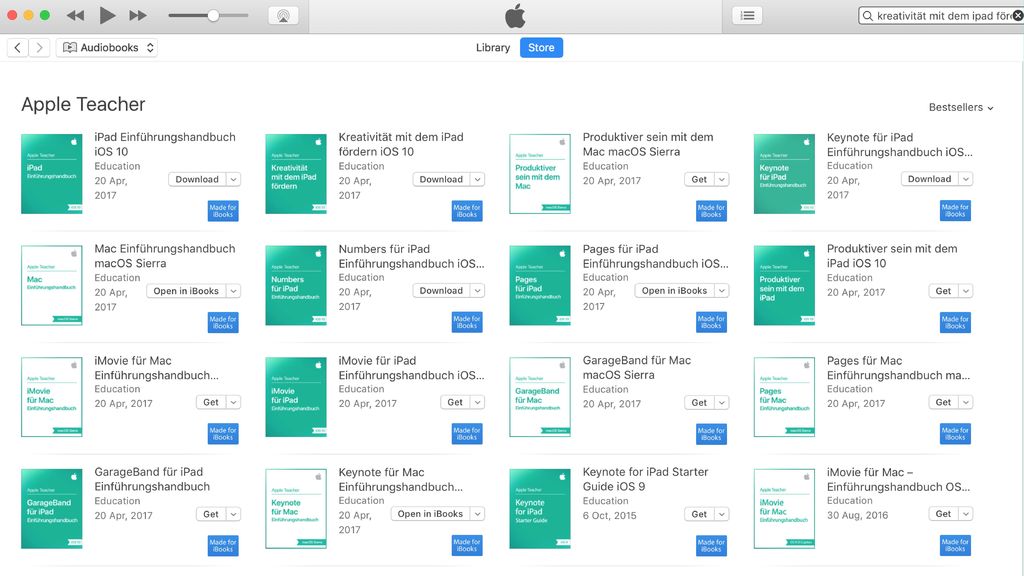Download Keynote für iPad Einführungshandbuch
1024x576 pixels.
[x=929, y=178]
